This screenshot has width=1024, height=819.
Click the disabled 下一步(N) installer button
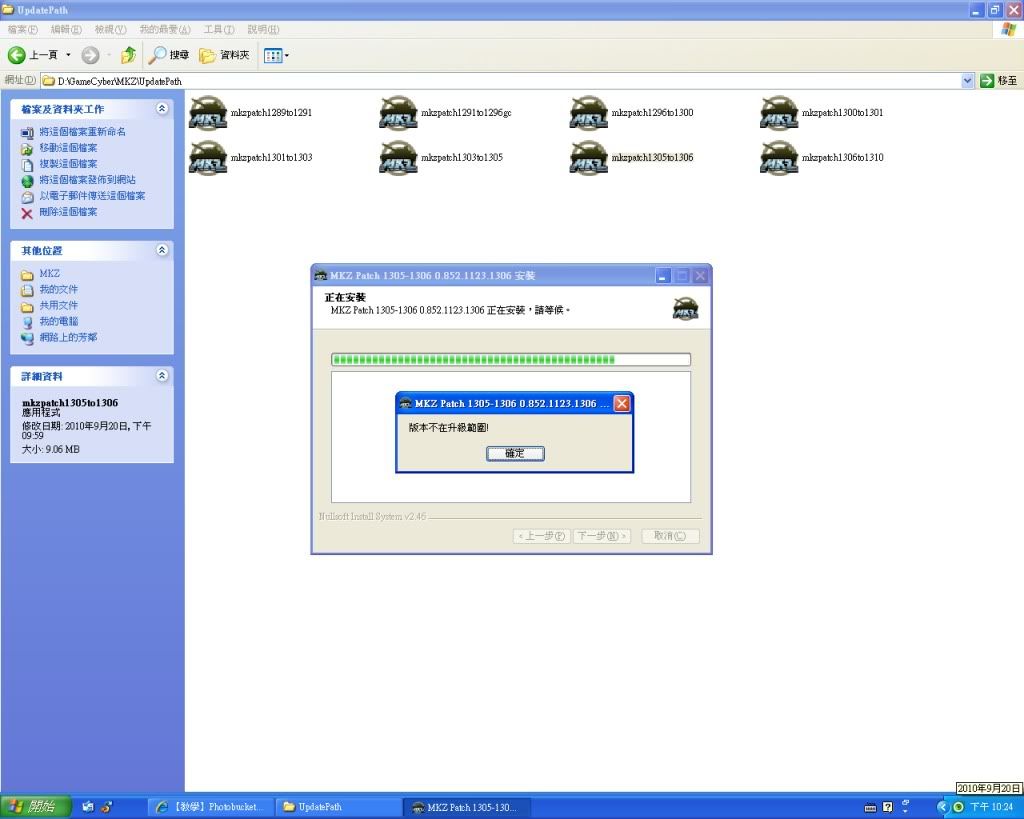[601, 536]
